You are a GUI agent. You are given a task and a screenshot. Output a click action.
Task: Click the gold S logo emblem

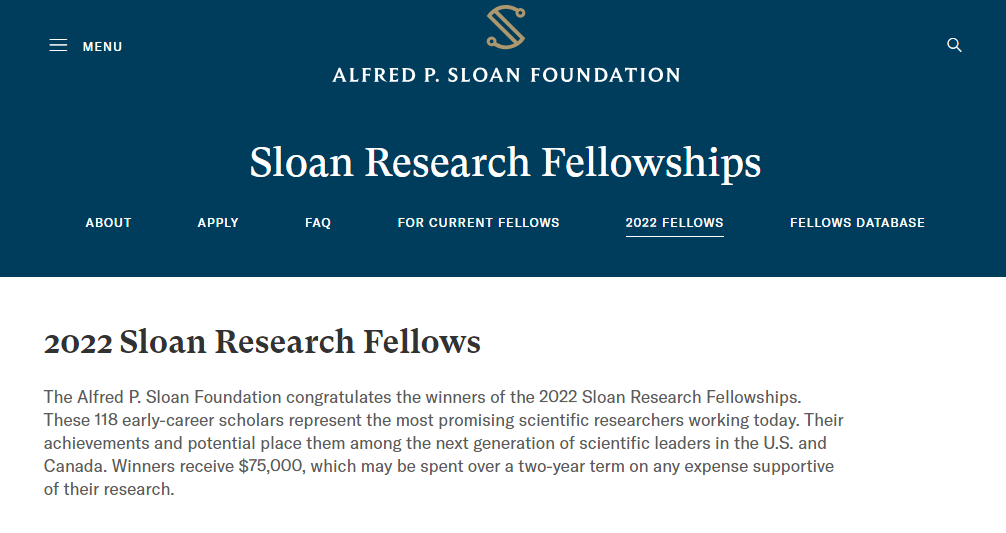pos(506,27)
